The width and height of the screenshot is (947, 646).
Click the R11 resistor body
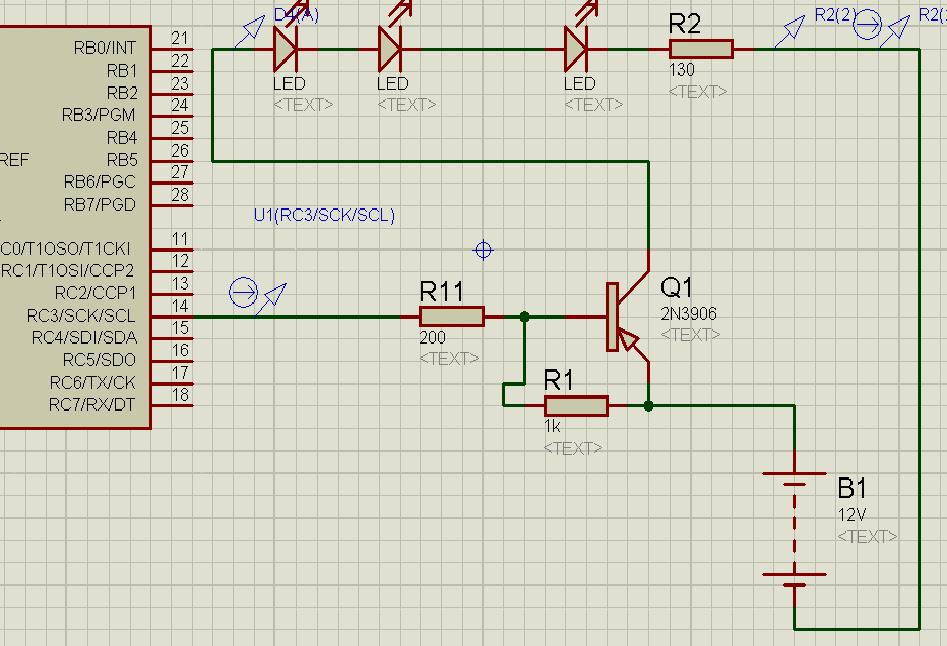point(452,317)
